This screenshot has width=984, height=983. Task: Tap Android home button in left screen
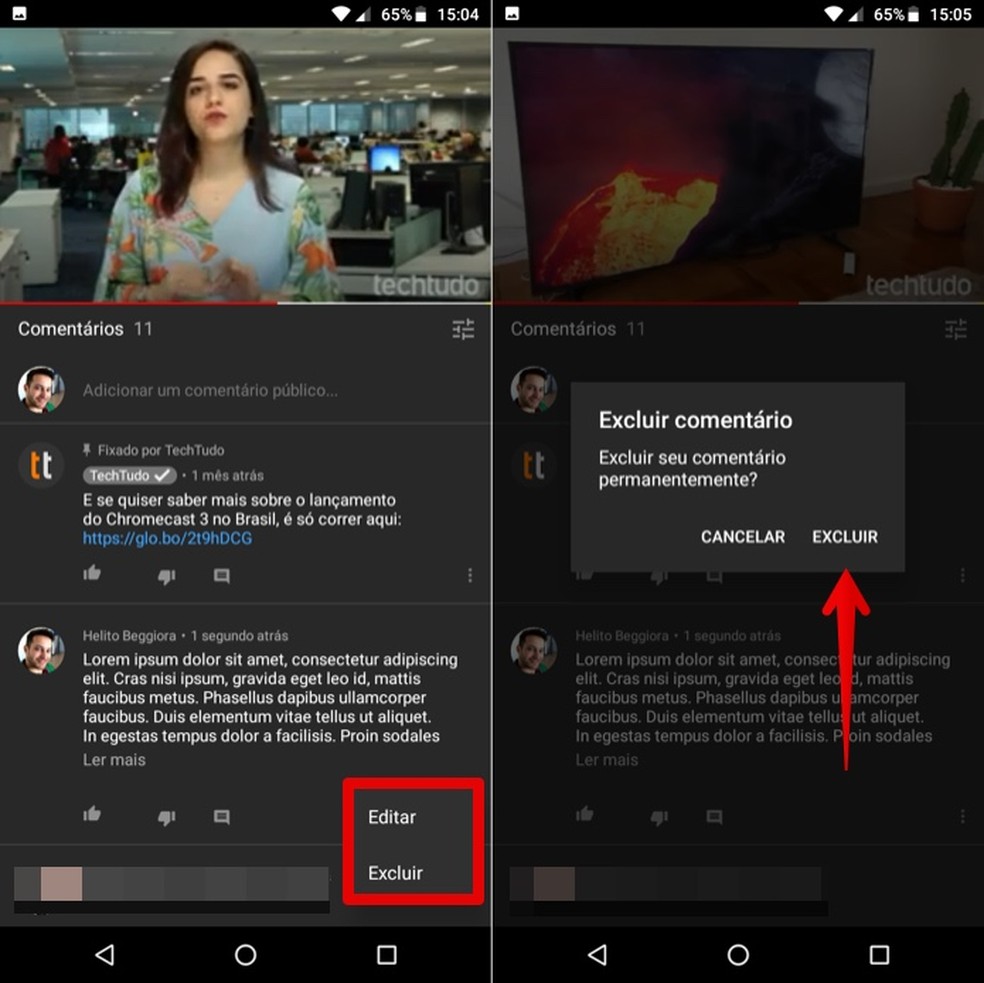(x=245, y=955)
